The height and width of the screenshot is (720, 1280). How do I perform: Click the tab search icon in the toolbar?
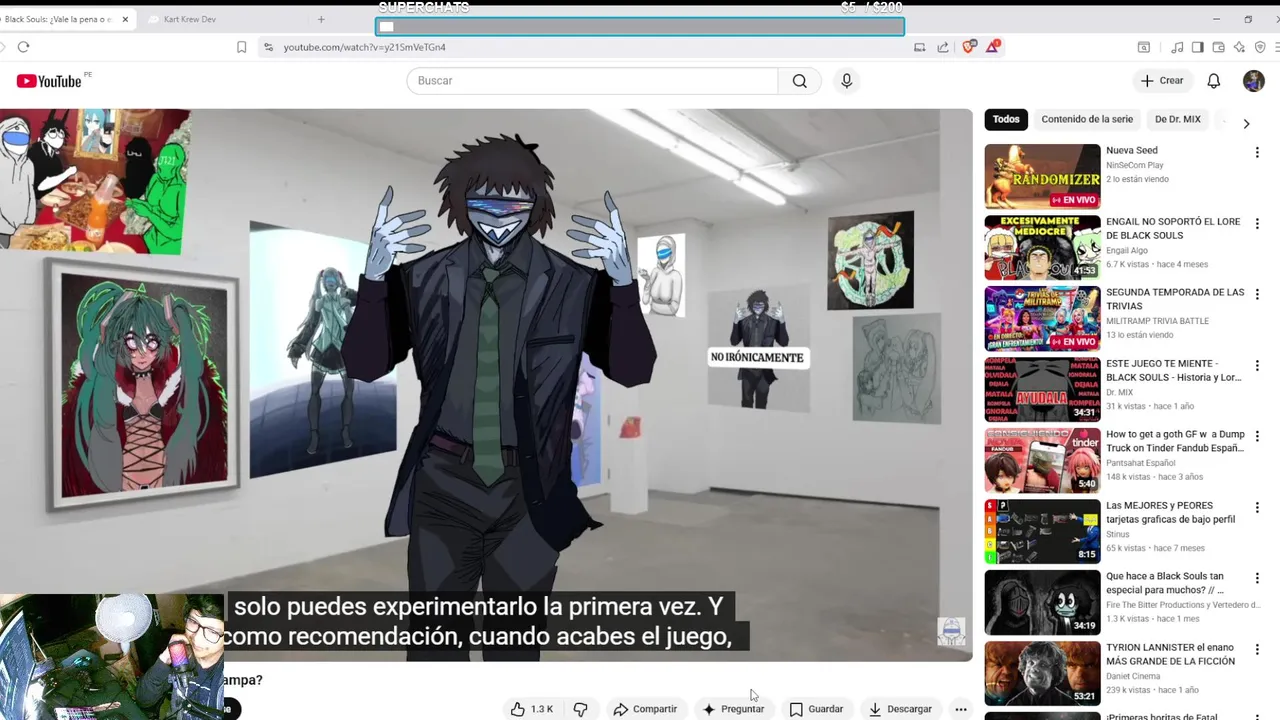[x=1144, y=47]
